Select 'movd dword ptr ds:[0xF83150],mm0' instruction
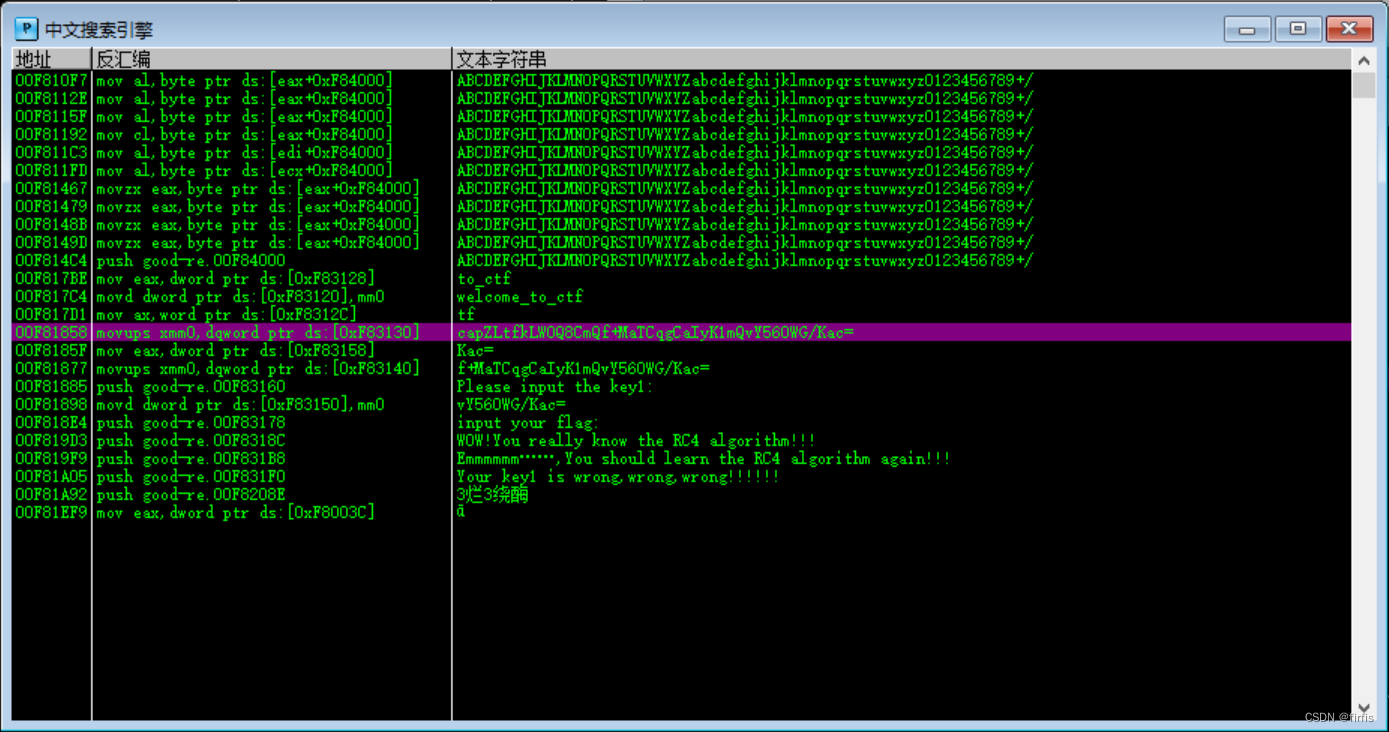The width and height of the screenshot is (1389, 732). click(x=240, y=404)
